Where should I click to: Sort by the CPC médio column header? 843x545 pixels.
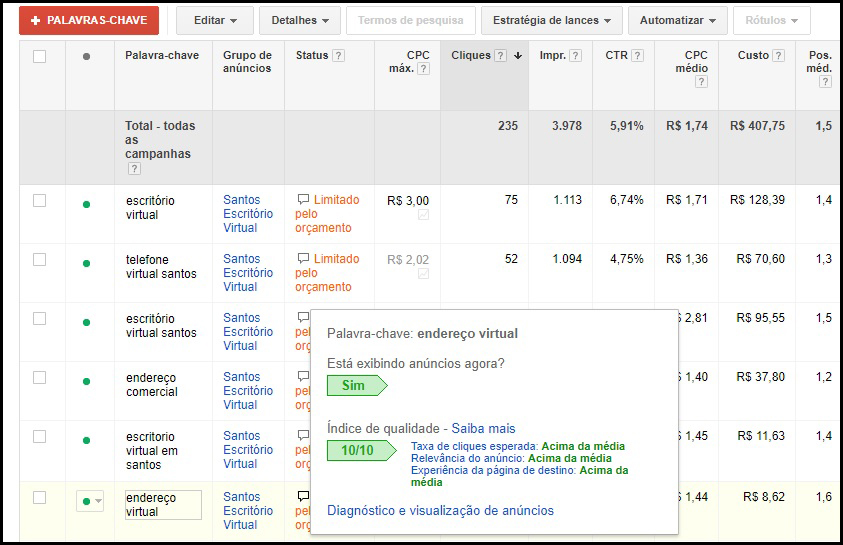(x=691, y=62)
